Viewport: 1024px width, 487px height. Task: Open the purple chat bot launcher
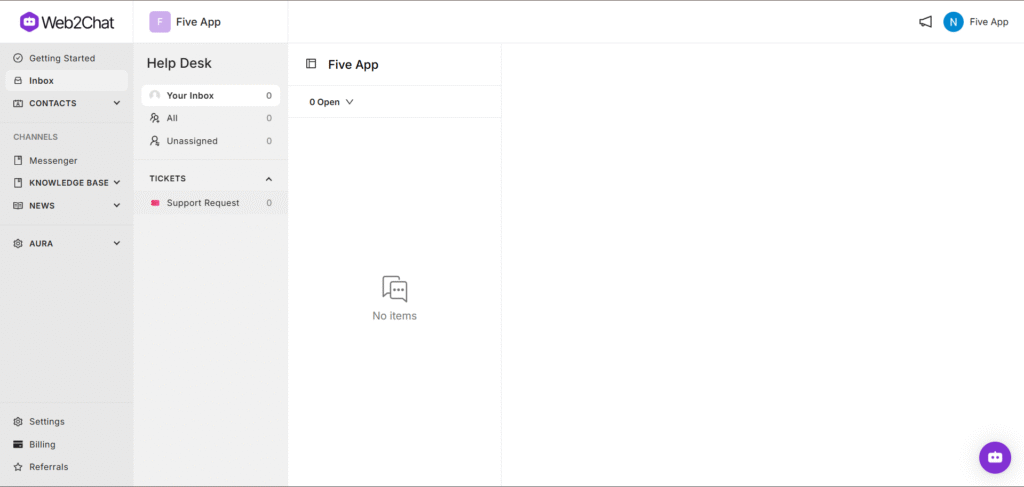[995, 457]
